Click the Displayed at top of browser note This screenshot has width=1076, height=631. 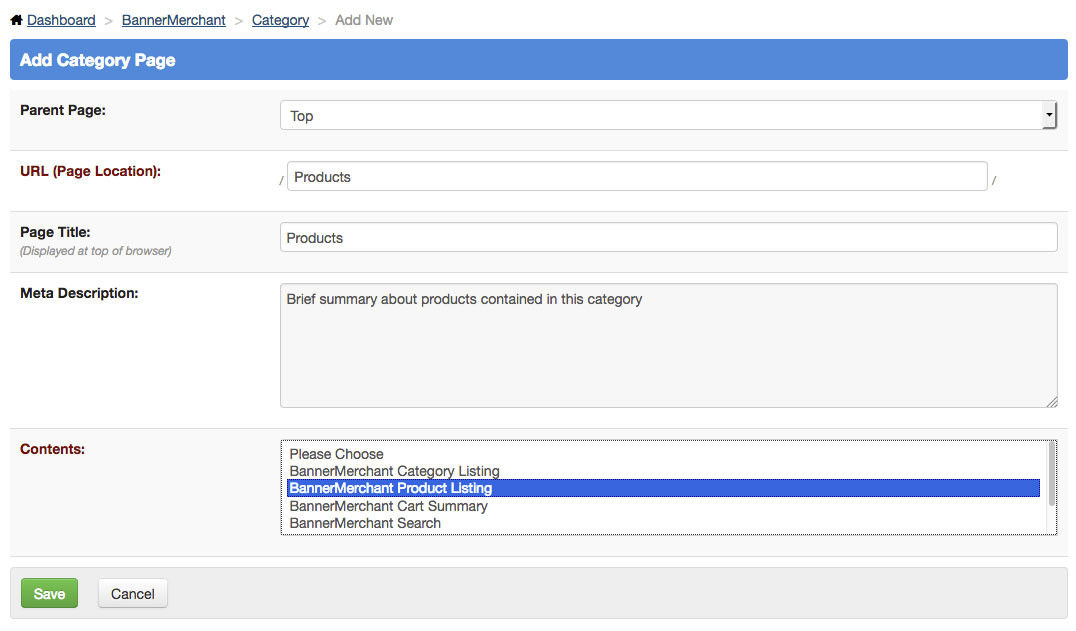coord(95,251)
